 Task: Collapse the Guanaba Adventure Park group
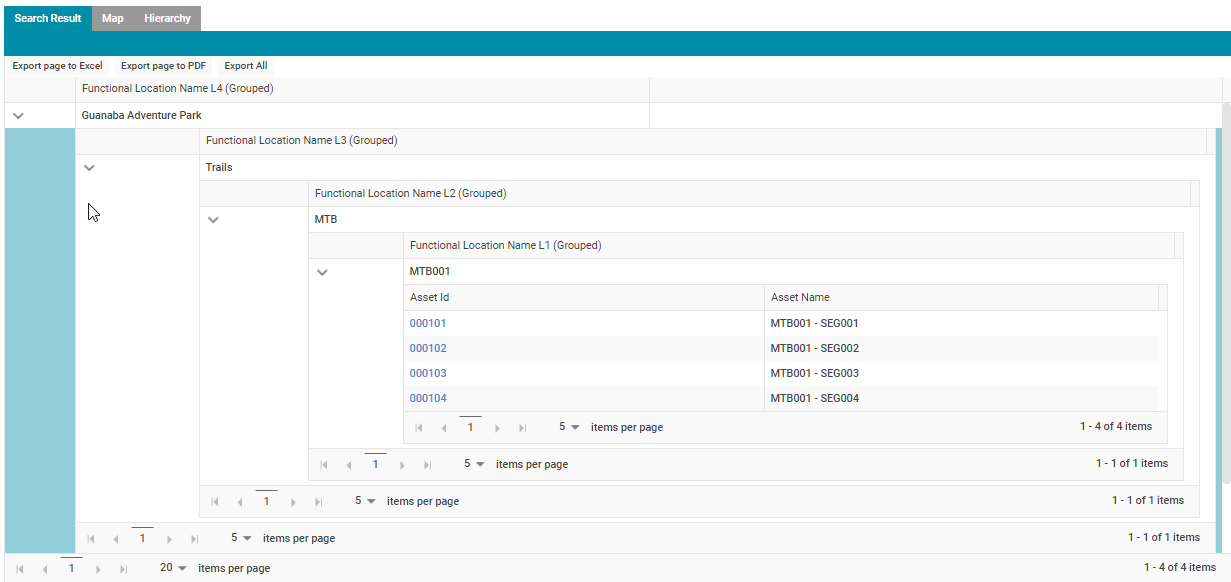[x=18, y=116]
